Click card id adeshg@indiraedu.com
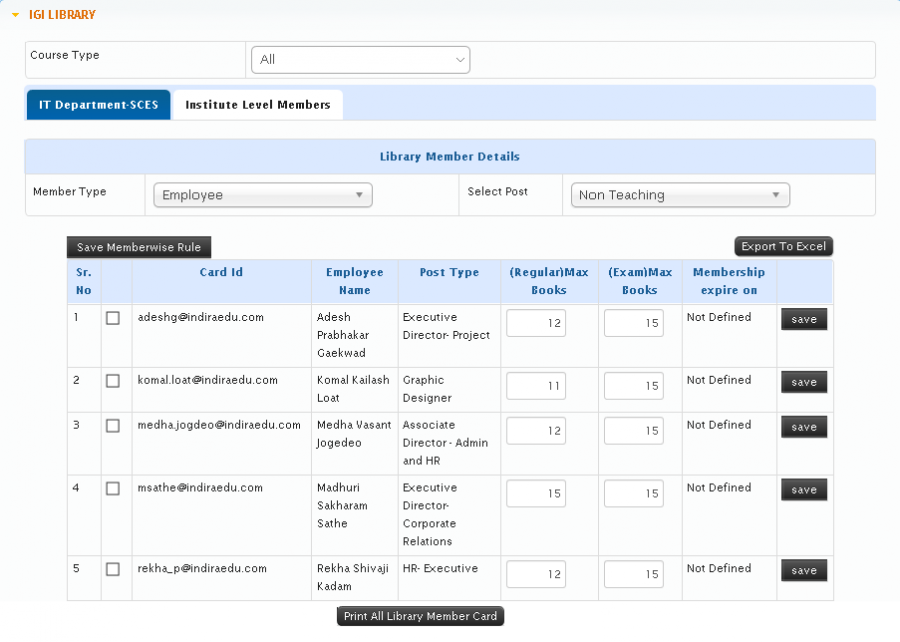 point(201,317)
